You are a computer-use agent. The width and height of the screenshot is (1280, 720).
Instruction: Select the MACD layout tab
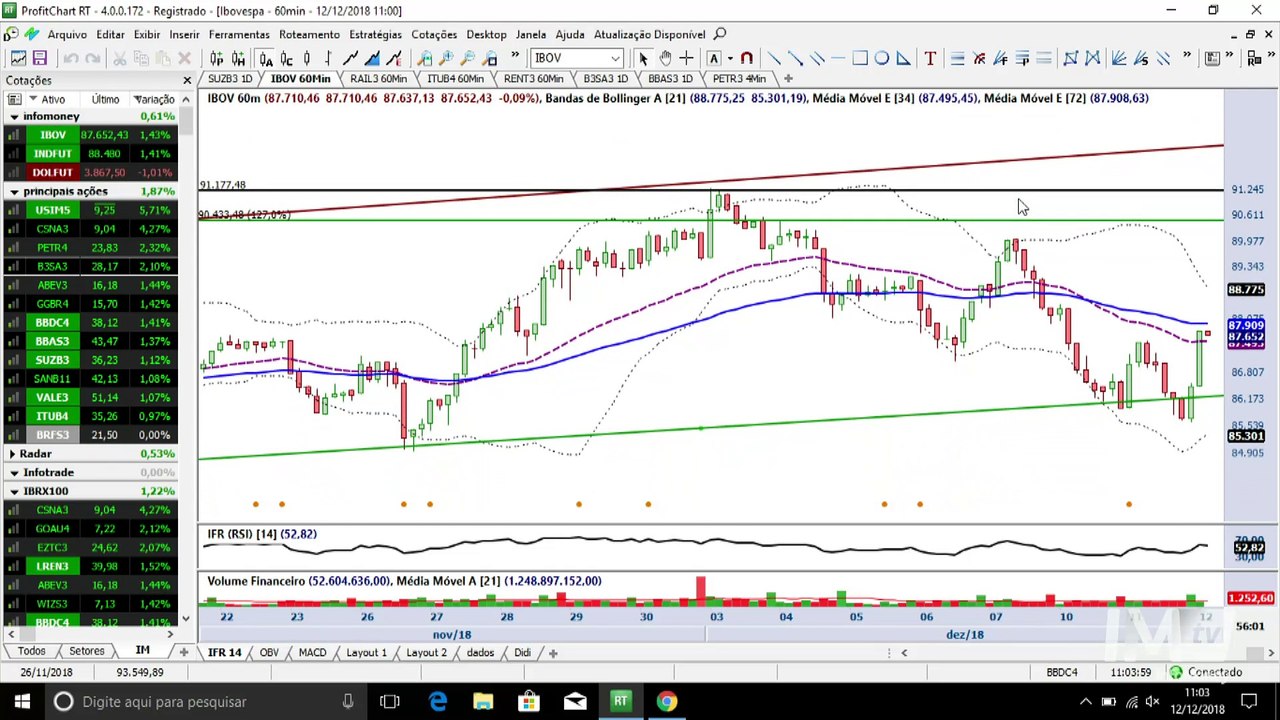click(312, 652)
